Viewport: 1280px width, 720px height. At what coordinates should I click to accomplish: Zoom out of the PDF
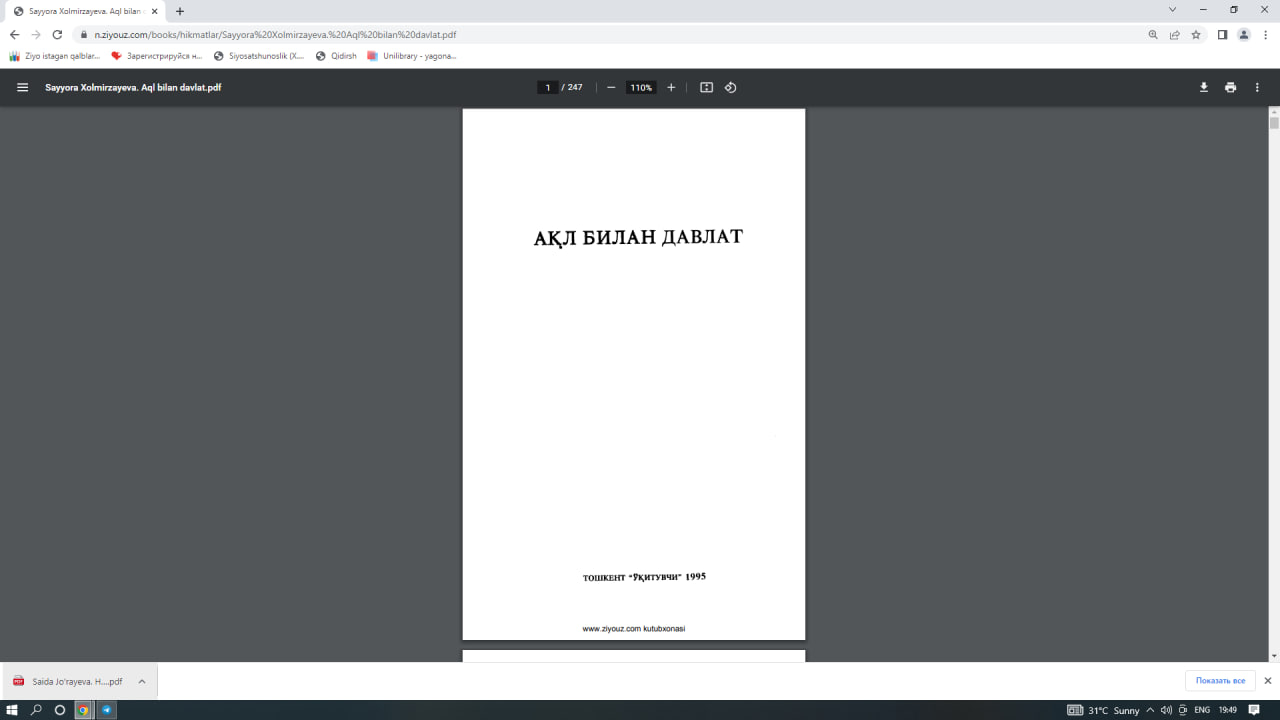click(x=610, y=87)
